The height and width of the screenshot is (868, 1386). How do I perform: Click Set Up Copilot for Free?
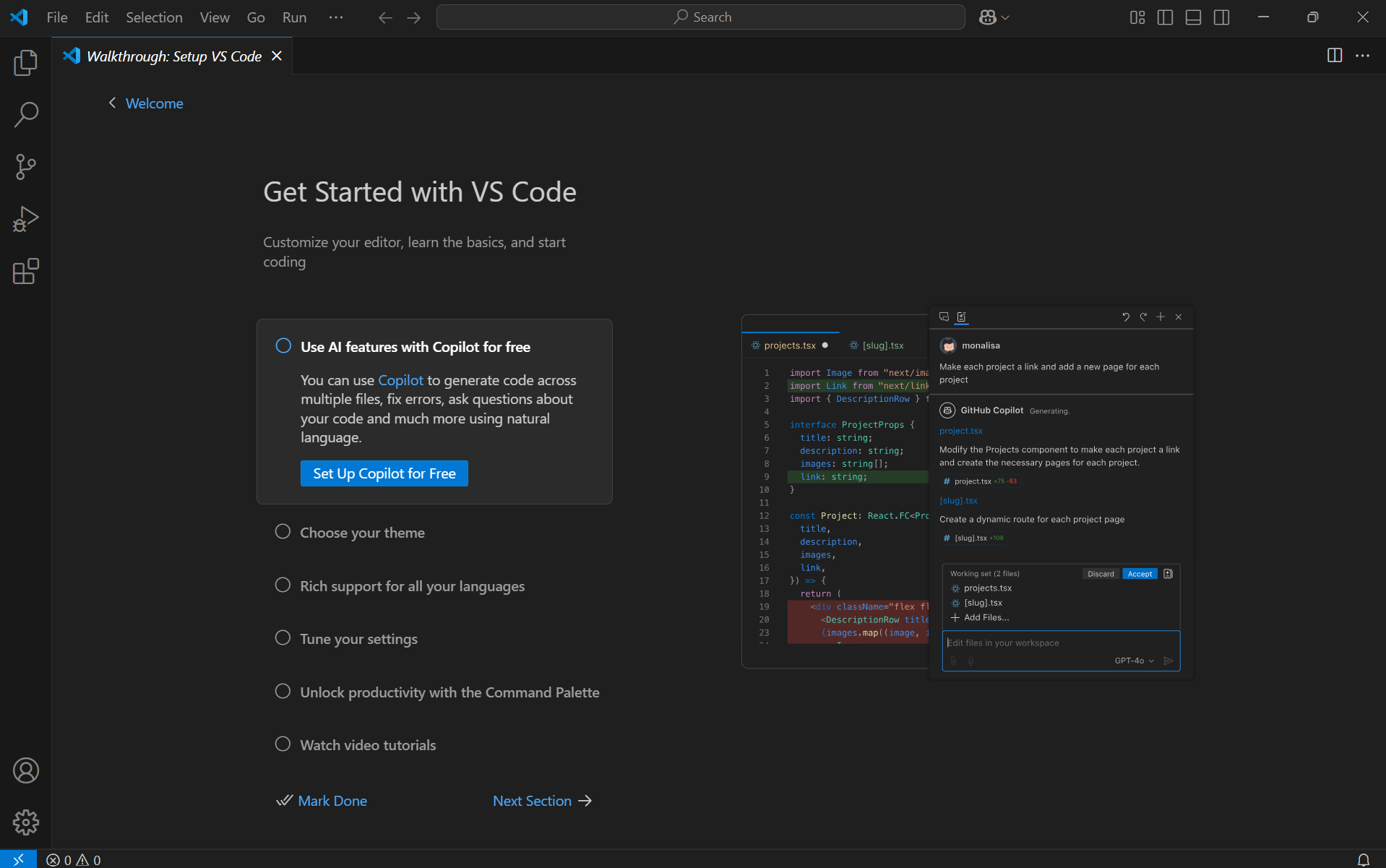[x=384, y=473]
